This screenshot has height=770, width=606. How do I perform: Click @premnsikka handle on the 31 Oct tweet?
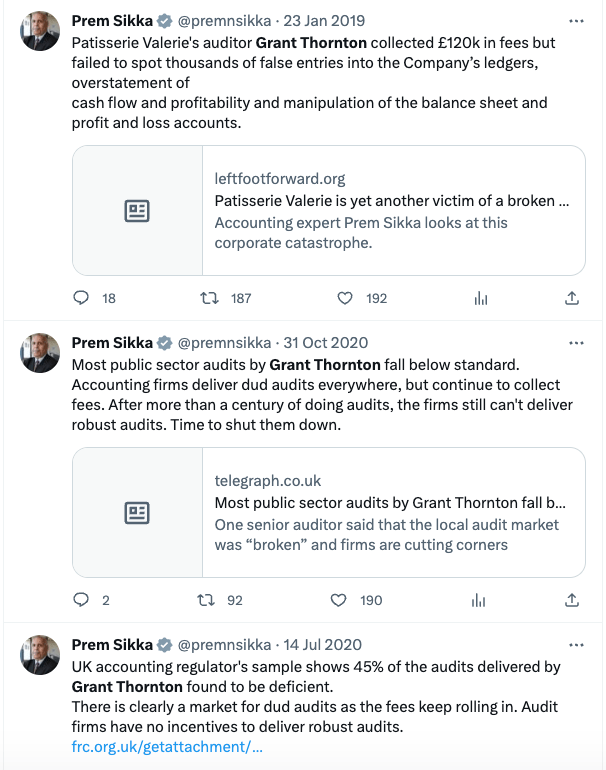(224, 343)
